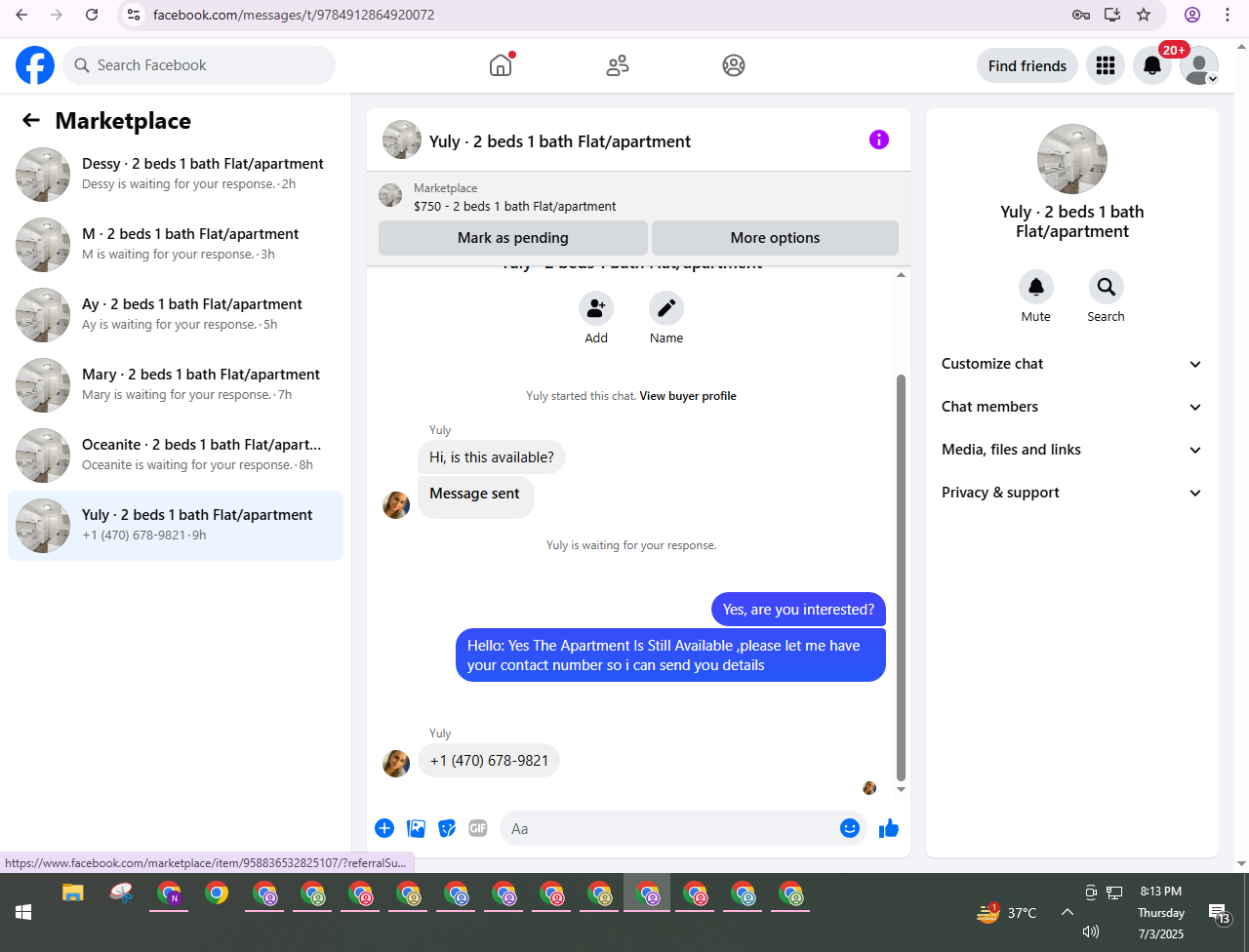Open the Groups icon in top navigation

pos(734,65)
